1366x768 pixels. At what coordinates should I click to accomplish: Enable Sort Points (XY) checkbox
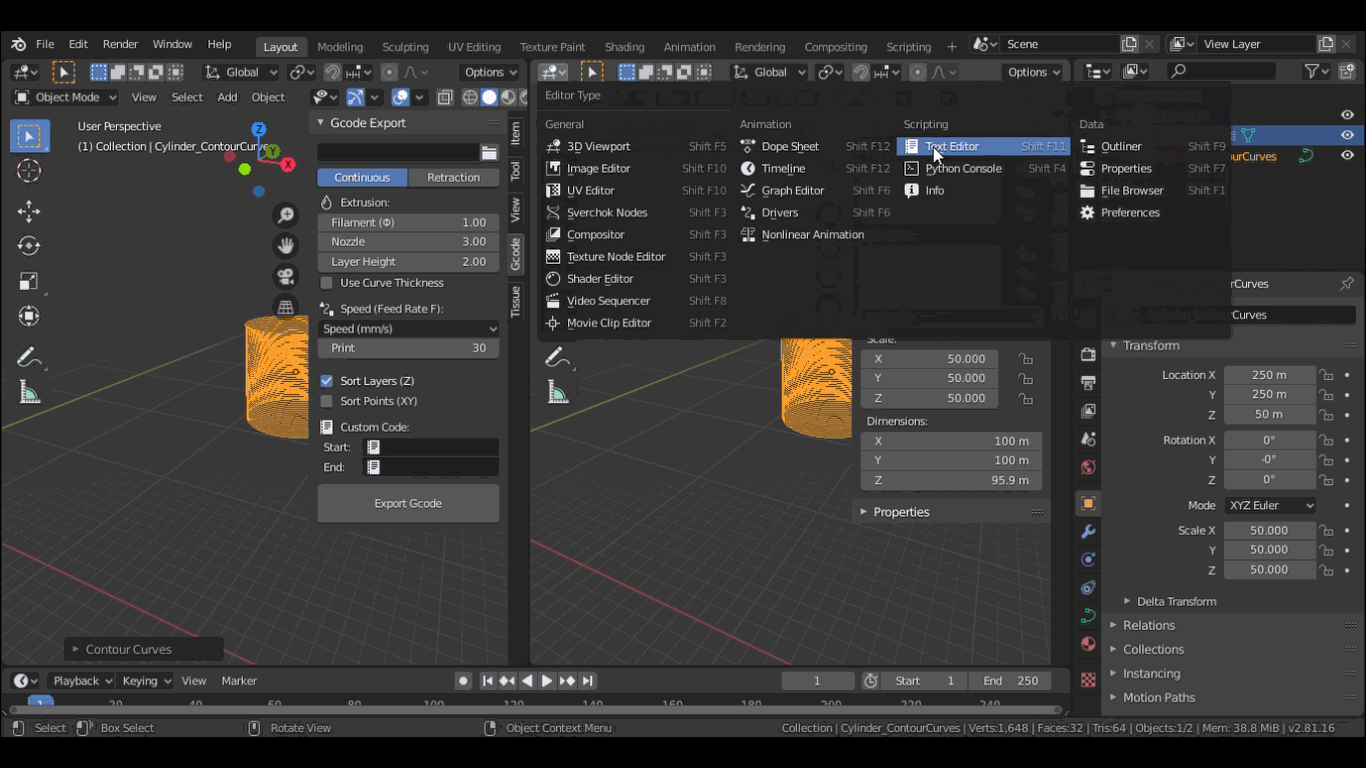click(x=327, y=401)
